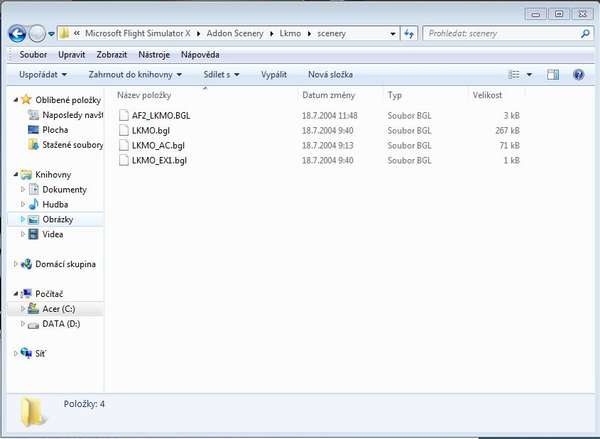Screen dimensions: 600x439
Task: Collapse 'Oblíbené položky' tree section
Action: point(16,100)
